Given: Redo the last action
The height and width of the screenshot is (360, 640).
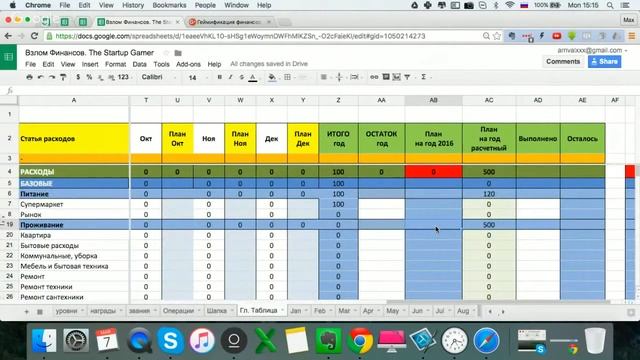Looking at the screenshot, I should pos(52,77).
